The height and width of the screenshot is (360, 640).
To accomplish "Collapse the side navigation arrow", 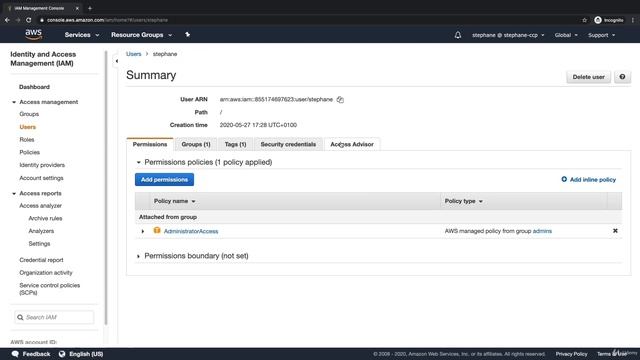I will pyautogui.click(x=116, y=61).
